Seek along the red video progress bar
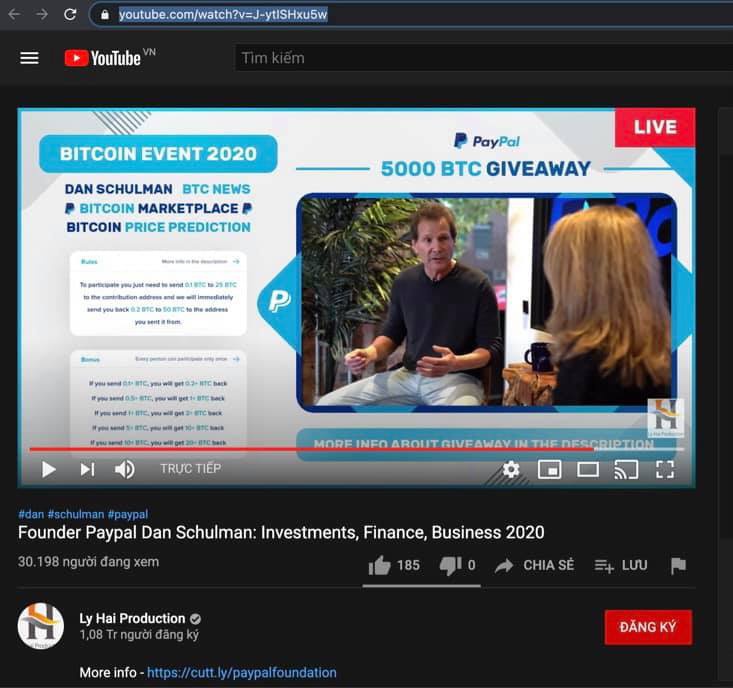The image size is (733, 688). tap(356, 449)
